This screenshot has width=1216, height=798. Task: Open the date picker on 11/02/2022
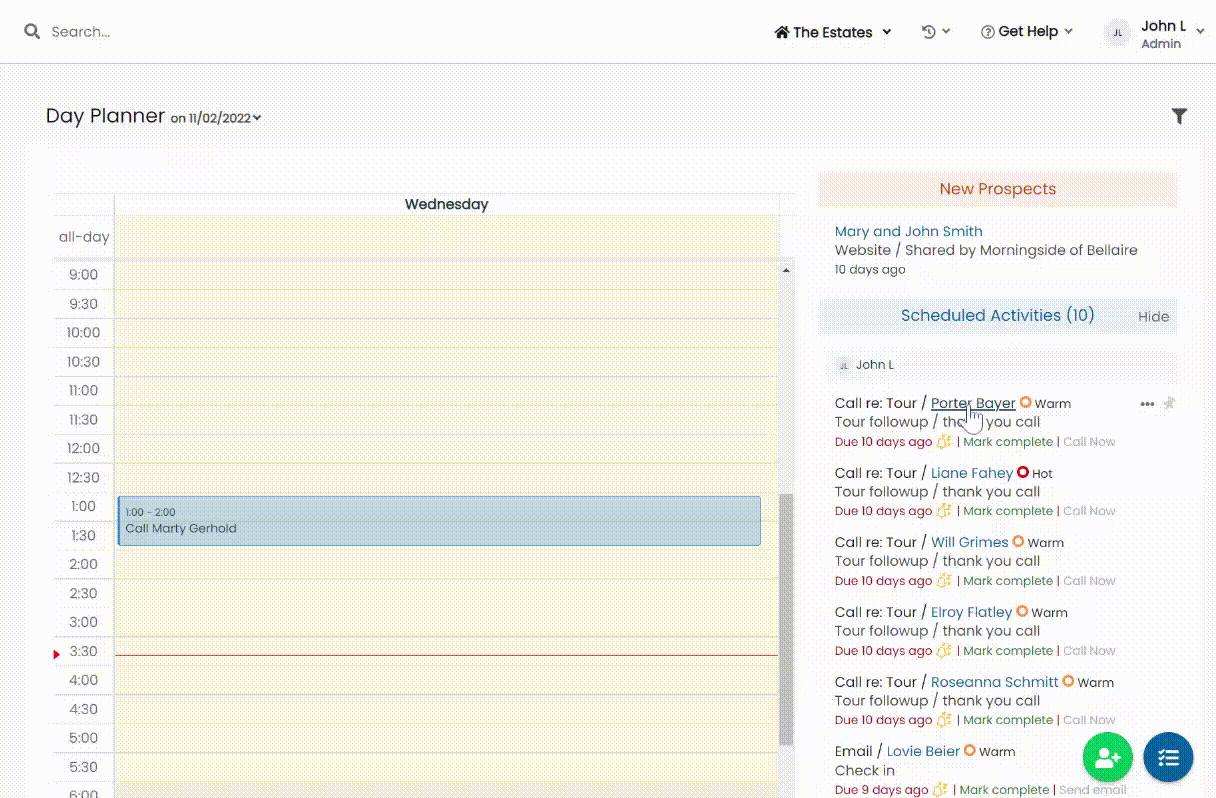[x=215, y=118]
